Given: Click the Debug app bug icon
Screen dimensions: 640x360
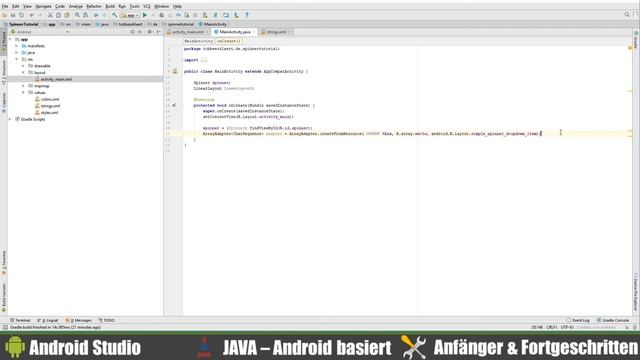Looking at the screenshot, I should [x=162, y=15].
